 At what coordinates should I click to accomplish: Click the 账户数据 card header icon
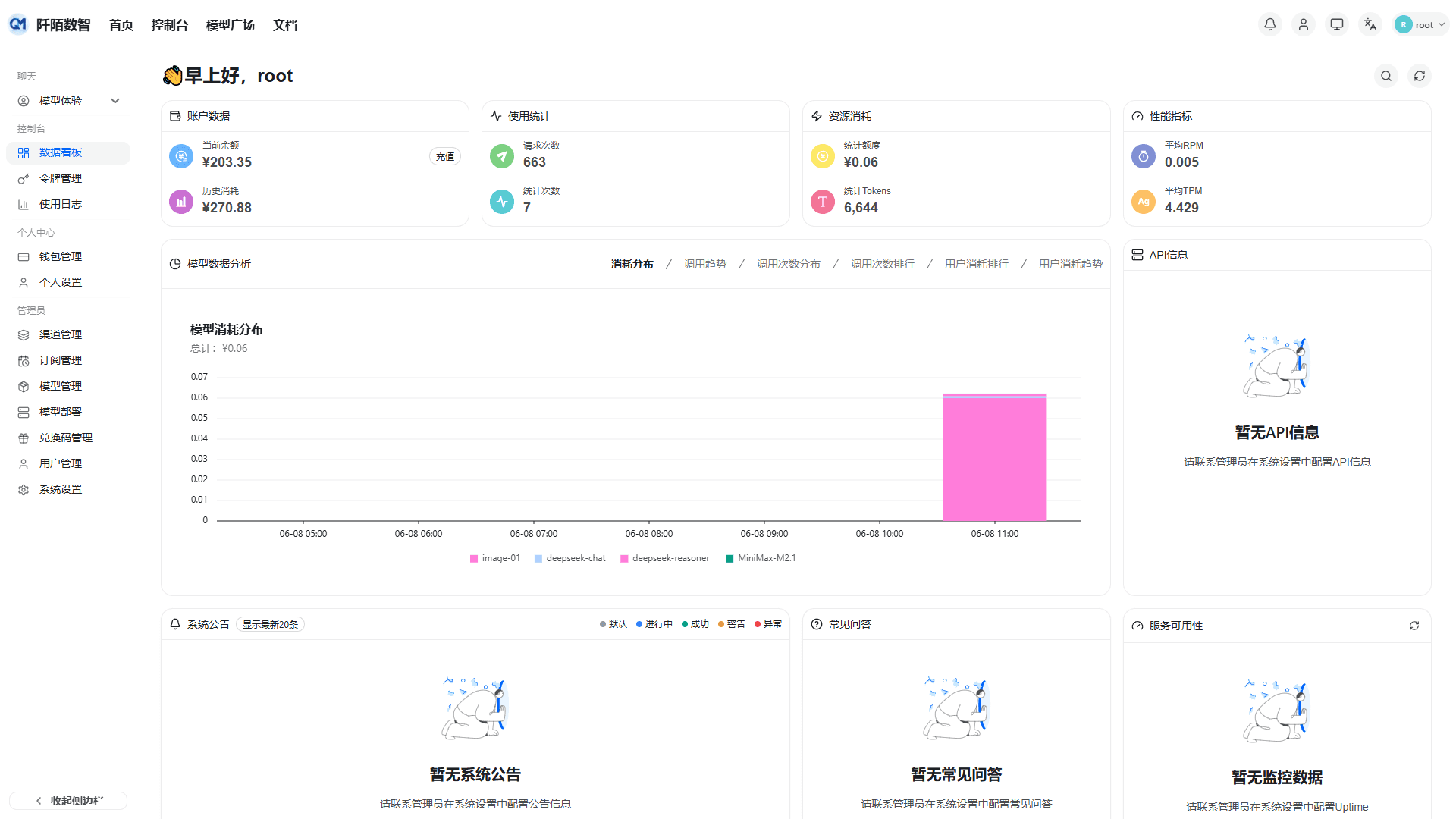tap(175, 116)
